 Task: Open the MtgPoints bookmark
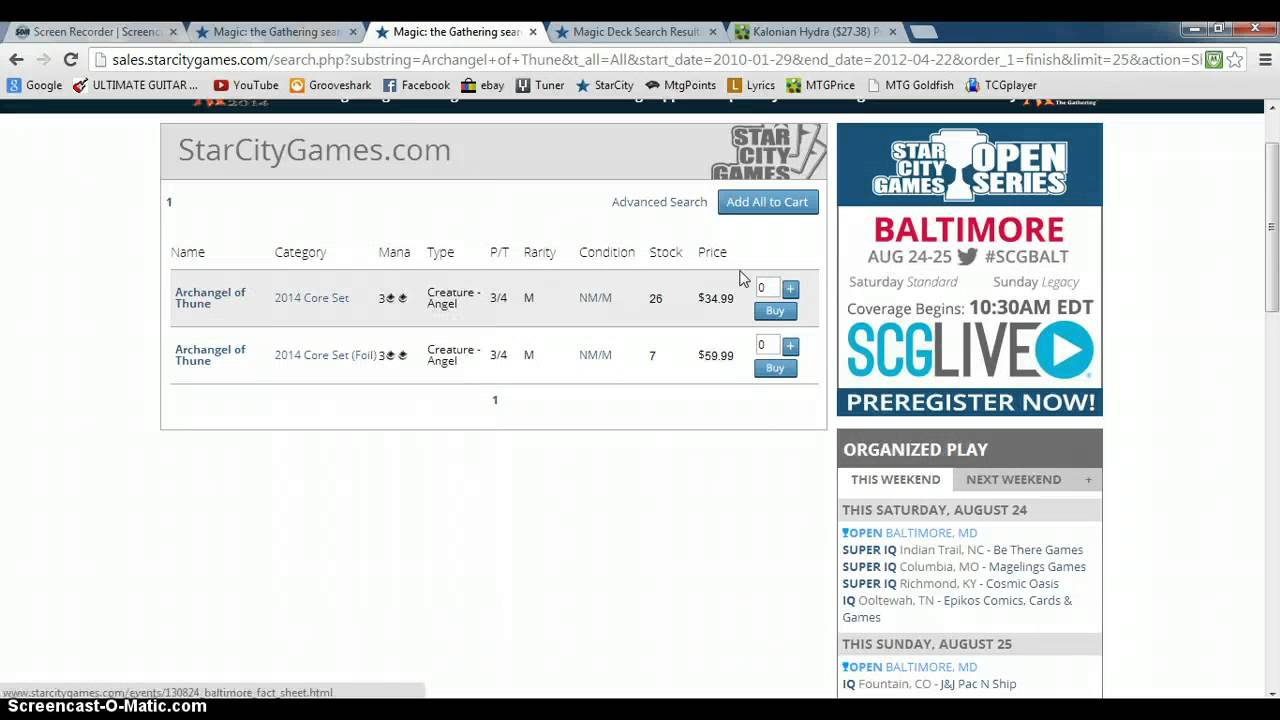(x=681, y=85)
